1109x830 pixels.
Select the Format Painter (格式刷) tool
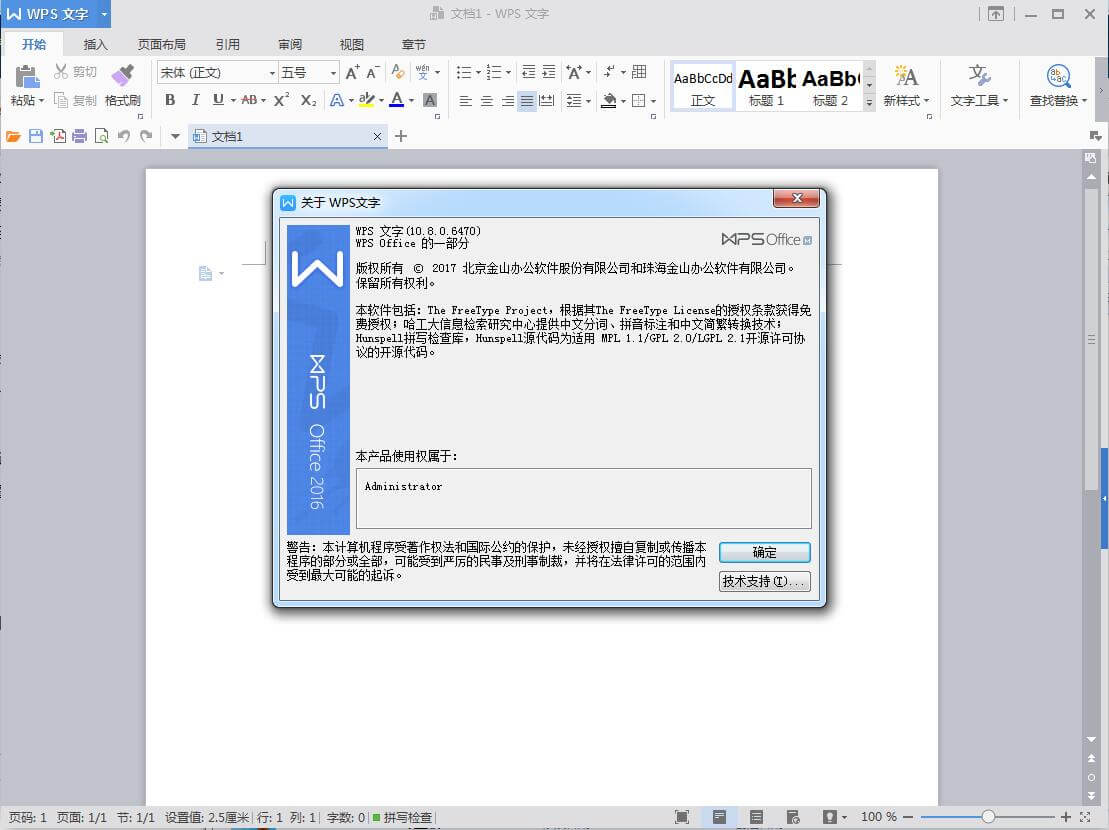[122, 85]
